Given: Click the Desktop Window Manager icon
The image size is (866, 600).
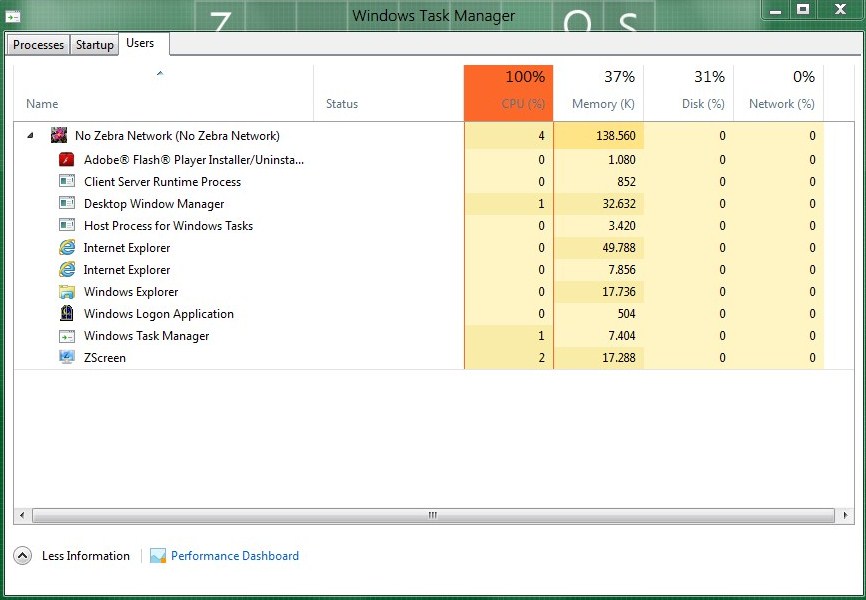Looking at the screenshot, I should point(67,203).
